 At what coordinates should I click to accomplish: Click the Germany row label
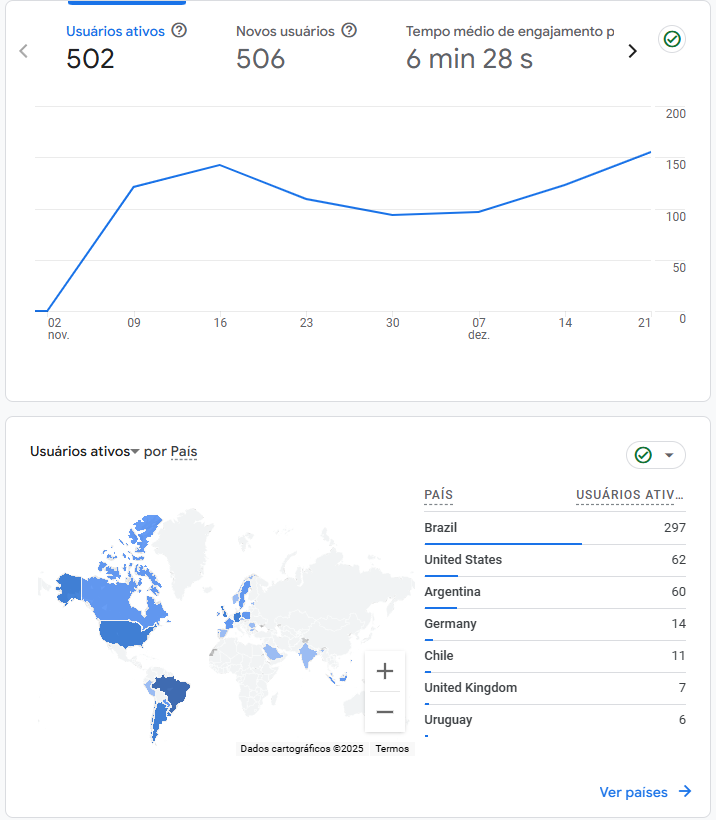(x=450, y=623)
